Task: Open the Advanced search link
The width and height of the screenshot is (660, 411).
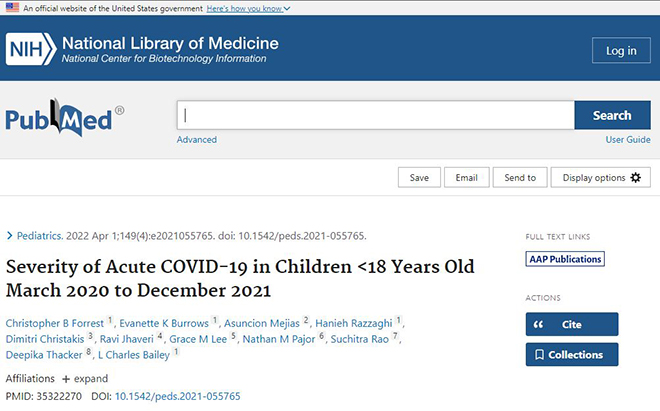Action: click(x=197, y=140)
